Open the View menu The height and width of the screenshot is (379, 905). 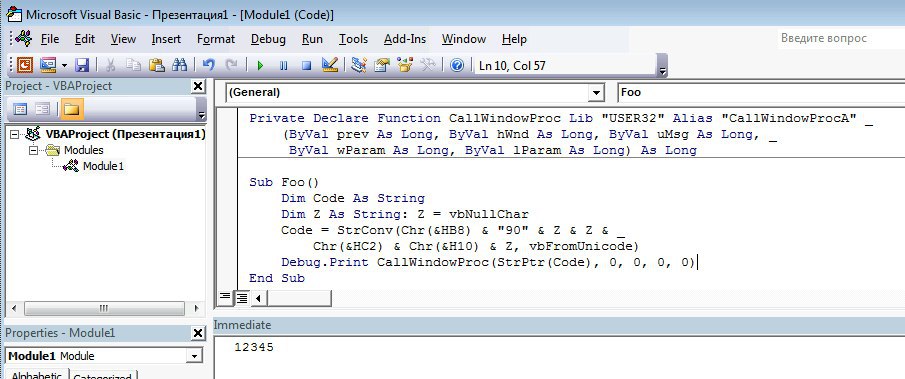click(x=123, y=39)
